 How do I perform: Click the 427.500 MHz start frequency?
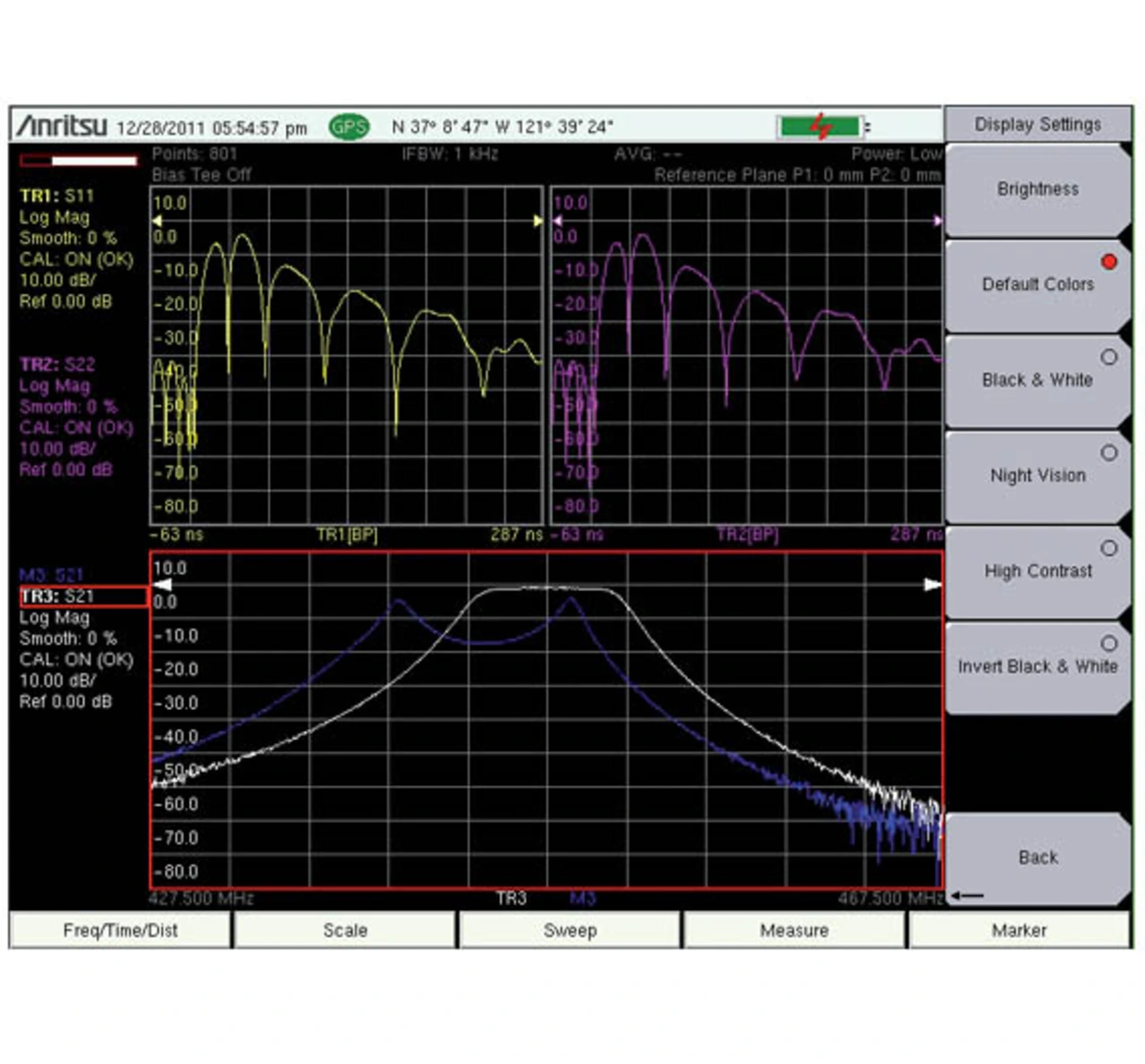tap(201, 898)
